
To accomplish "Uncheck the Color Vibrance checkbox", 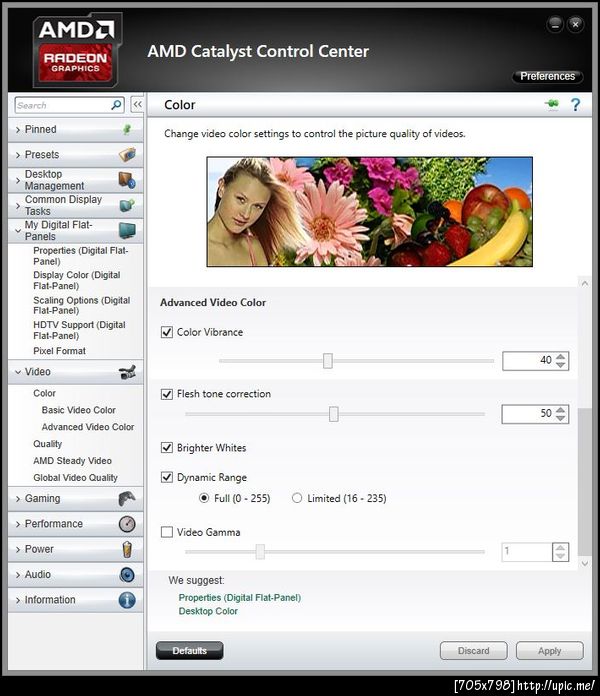I will coord(167,332).
